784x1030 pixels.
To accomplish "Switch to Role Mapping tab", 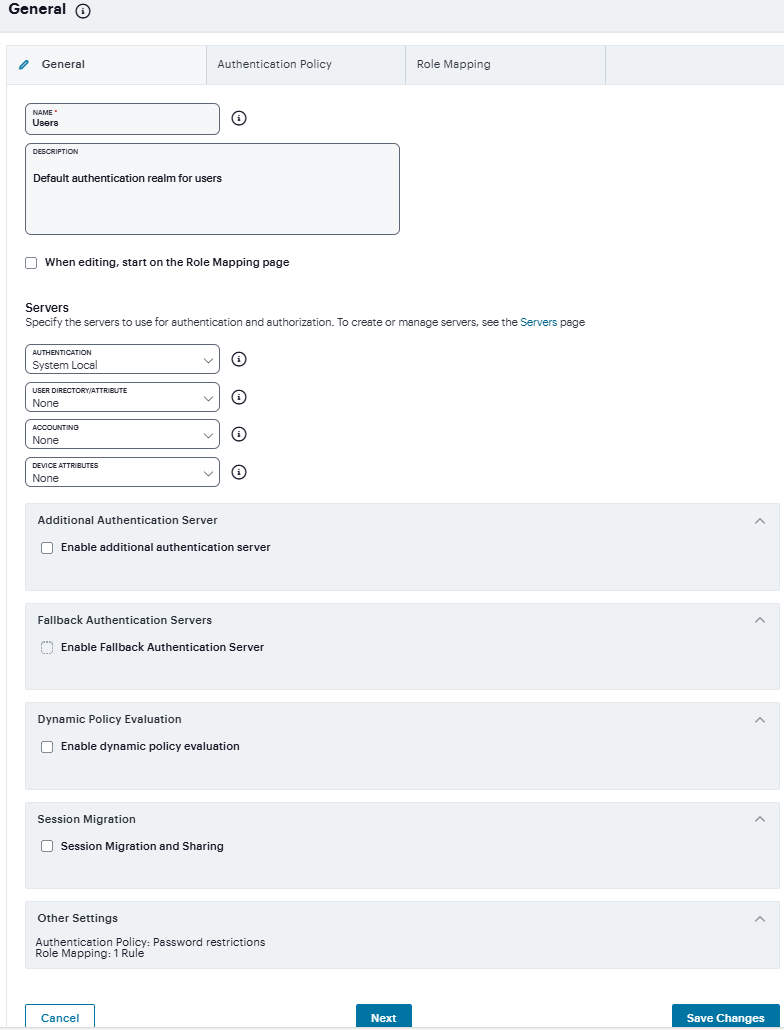I will (454, 64).
